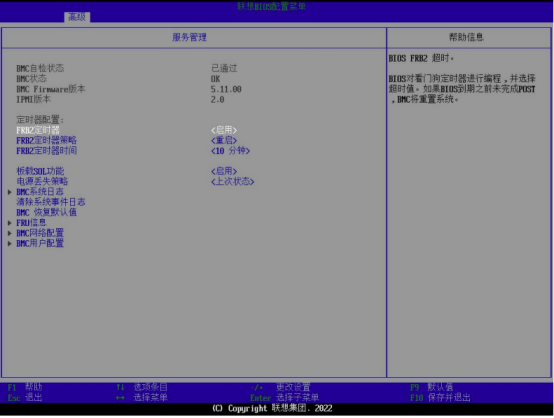Open the <10 分钟> timer value

point(230,151)
